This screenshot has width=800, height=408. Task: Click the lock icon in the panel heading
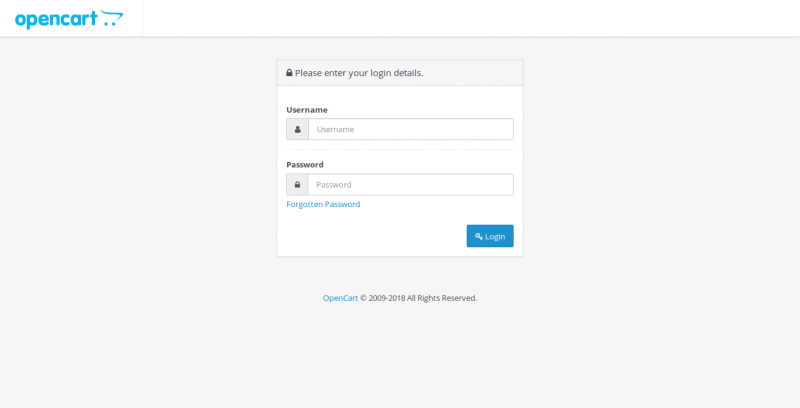289,73
